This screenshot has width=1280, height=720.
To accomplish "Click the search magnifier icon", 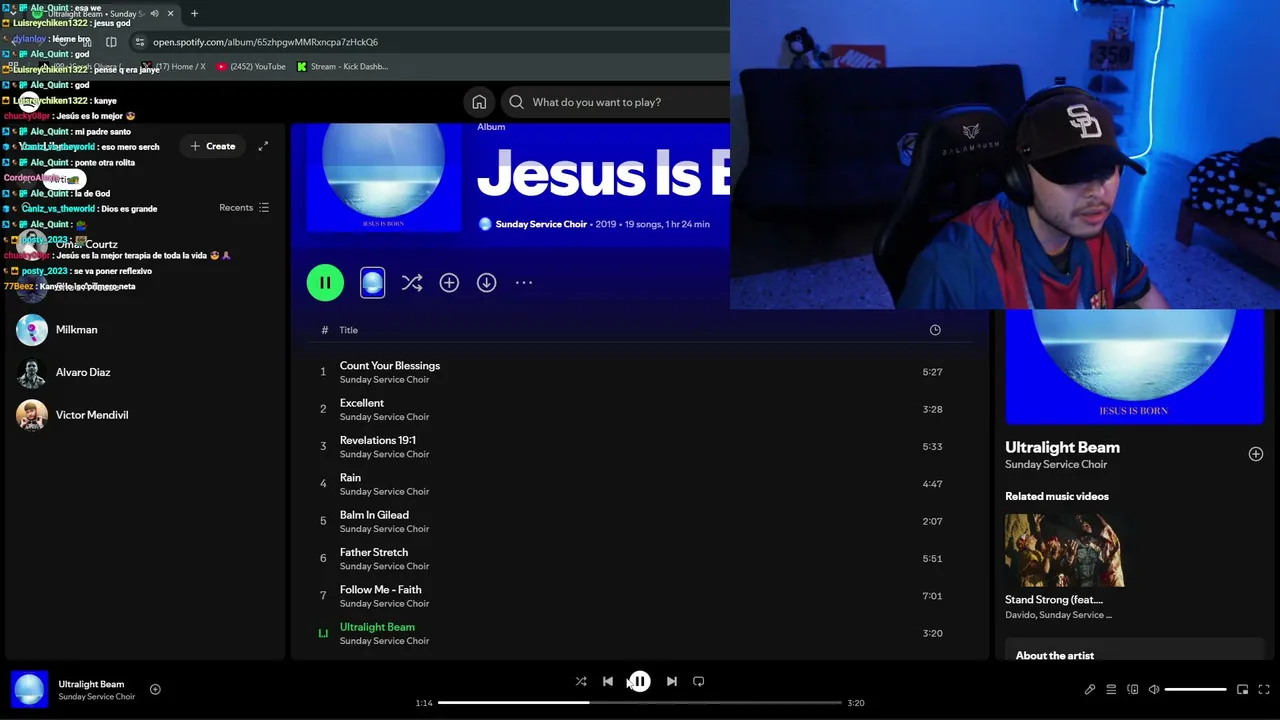I will coord(516,102).
